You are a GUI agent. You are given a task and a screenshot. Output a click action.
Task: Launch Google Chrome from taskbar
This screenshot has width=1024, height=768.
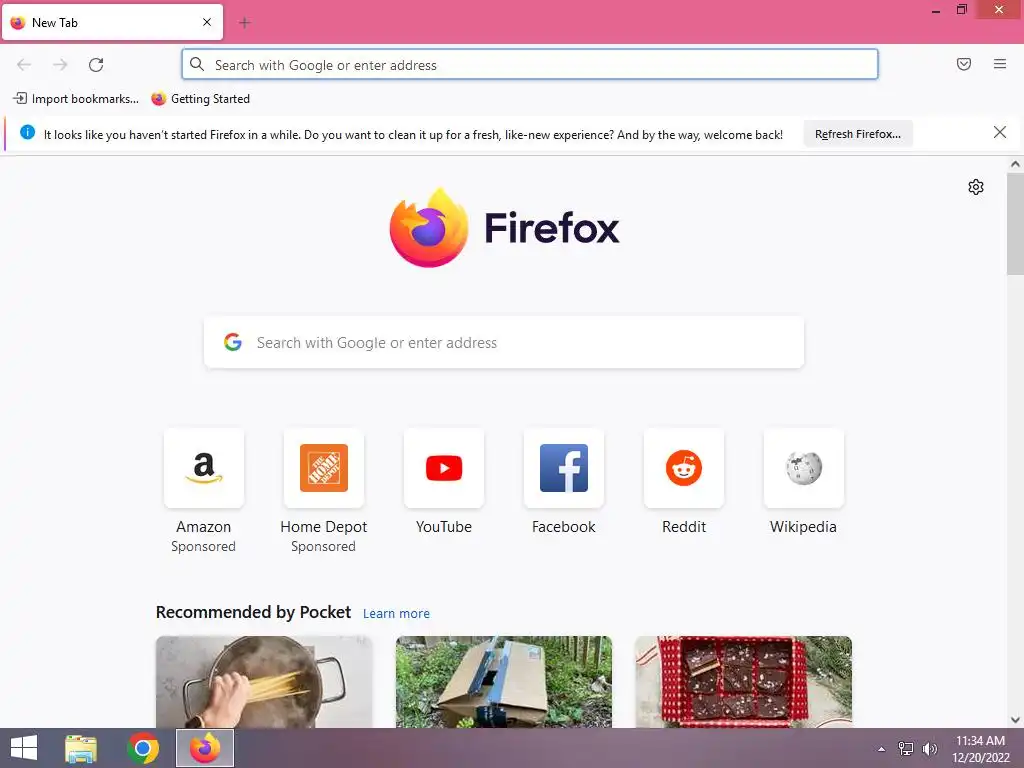pos(143,748)
